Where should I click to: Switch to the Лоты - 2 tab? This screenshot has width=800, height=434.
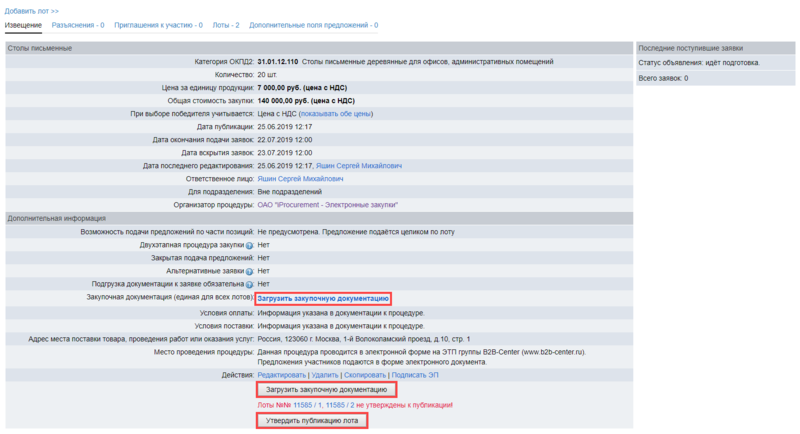(225, 24)
